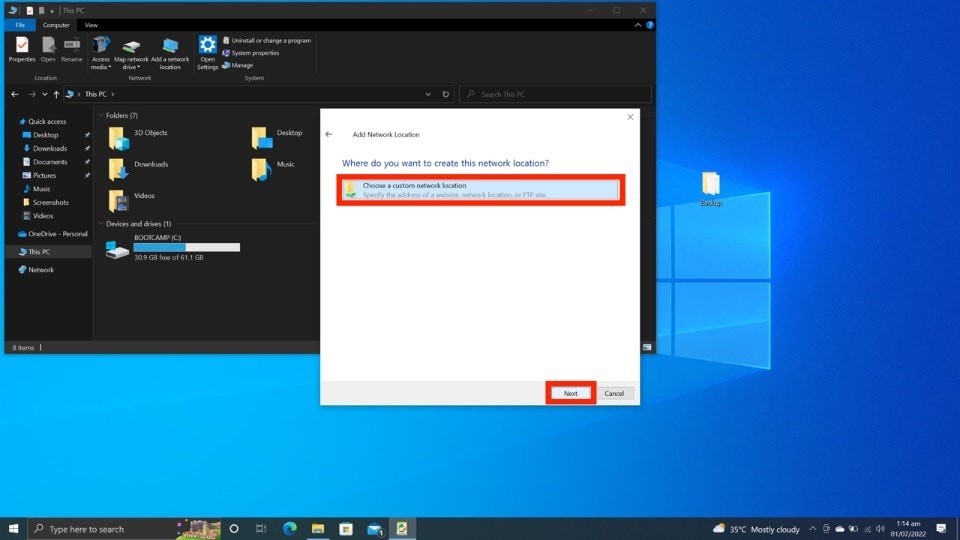Collapse the Devices and drives group

click(100, 223)
